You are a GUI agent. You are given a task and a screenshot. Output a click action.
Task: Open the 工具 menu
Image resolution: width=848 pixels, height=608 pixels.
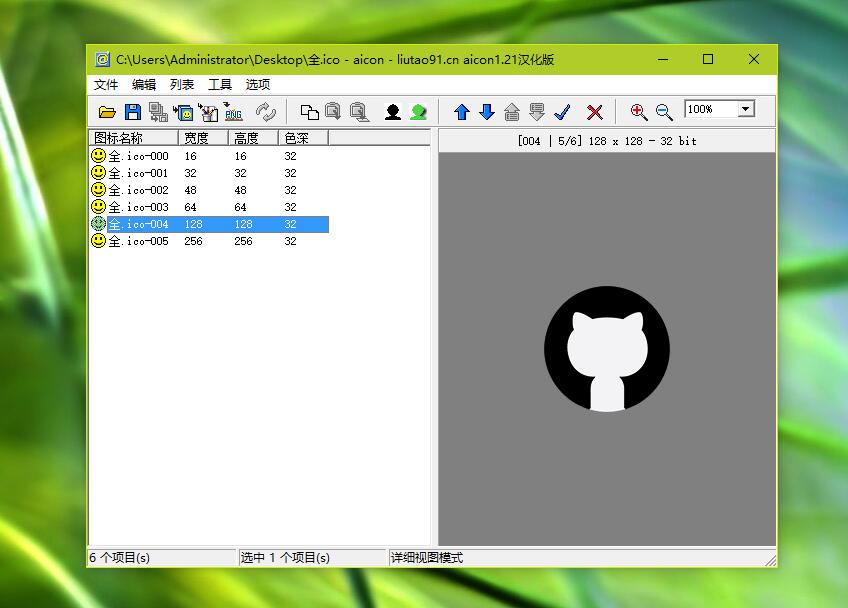220,84
